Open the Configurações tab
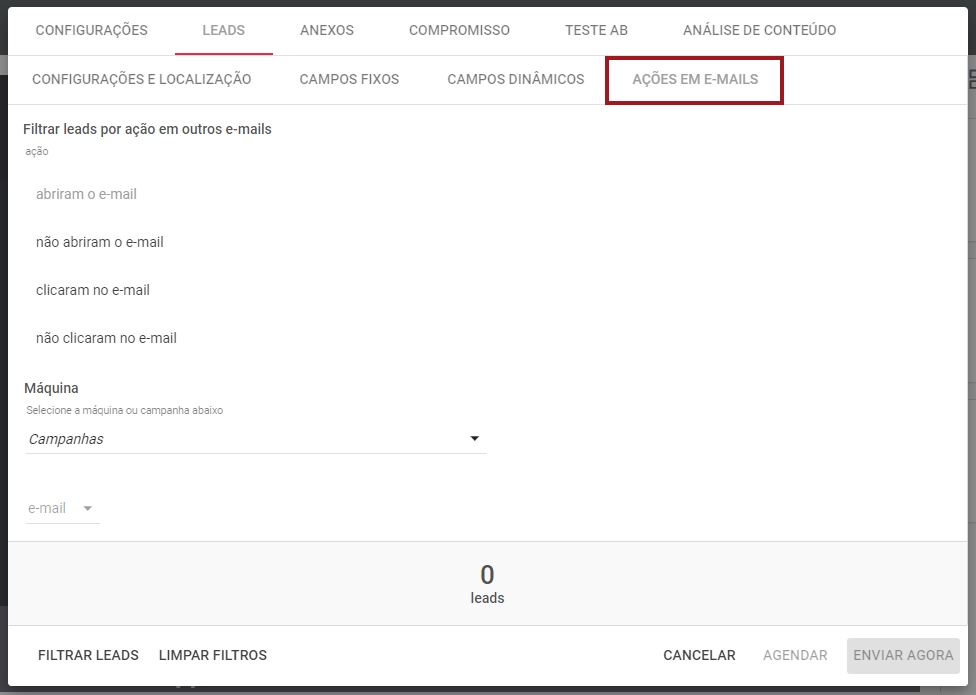 coord(91,30)
